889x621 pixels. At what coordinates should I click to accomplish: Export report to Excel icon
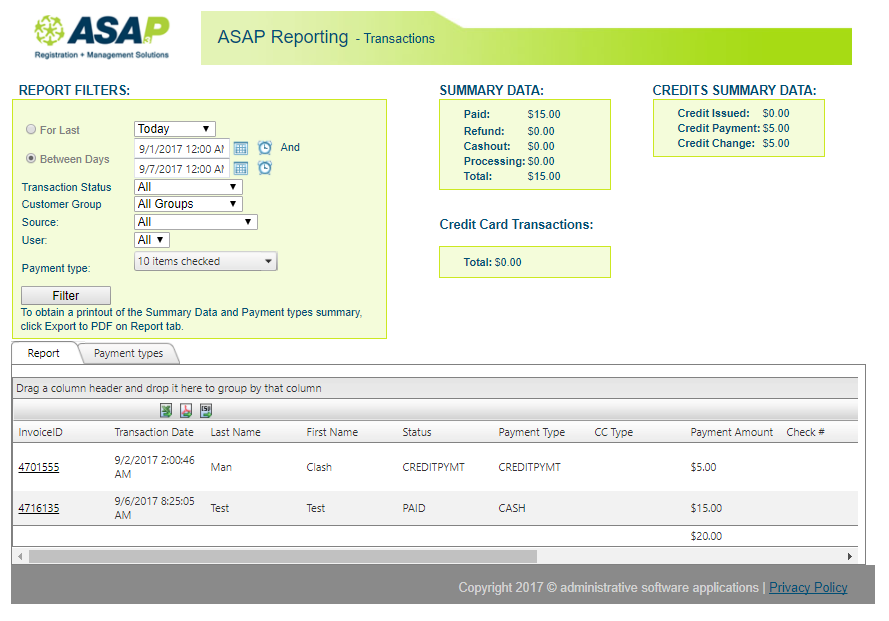pyautogui.click(x=166, y=410)
